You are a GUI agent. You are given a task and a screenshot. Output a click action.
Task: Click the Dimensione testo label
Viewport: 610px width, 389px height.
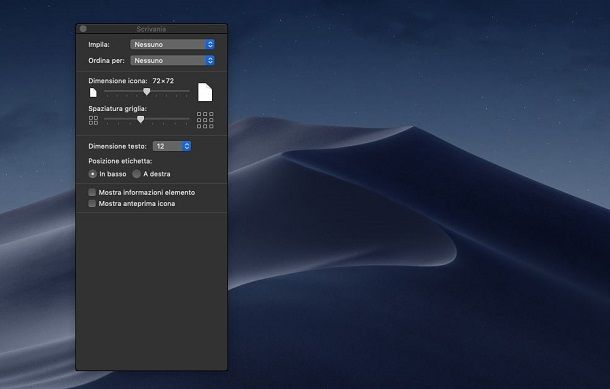tap(117, 147)
